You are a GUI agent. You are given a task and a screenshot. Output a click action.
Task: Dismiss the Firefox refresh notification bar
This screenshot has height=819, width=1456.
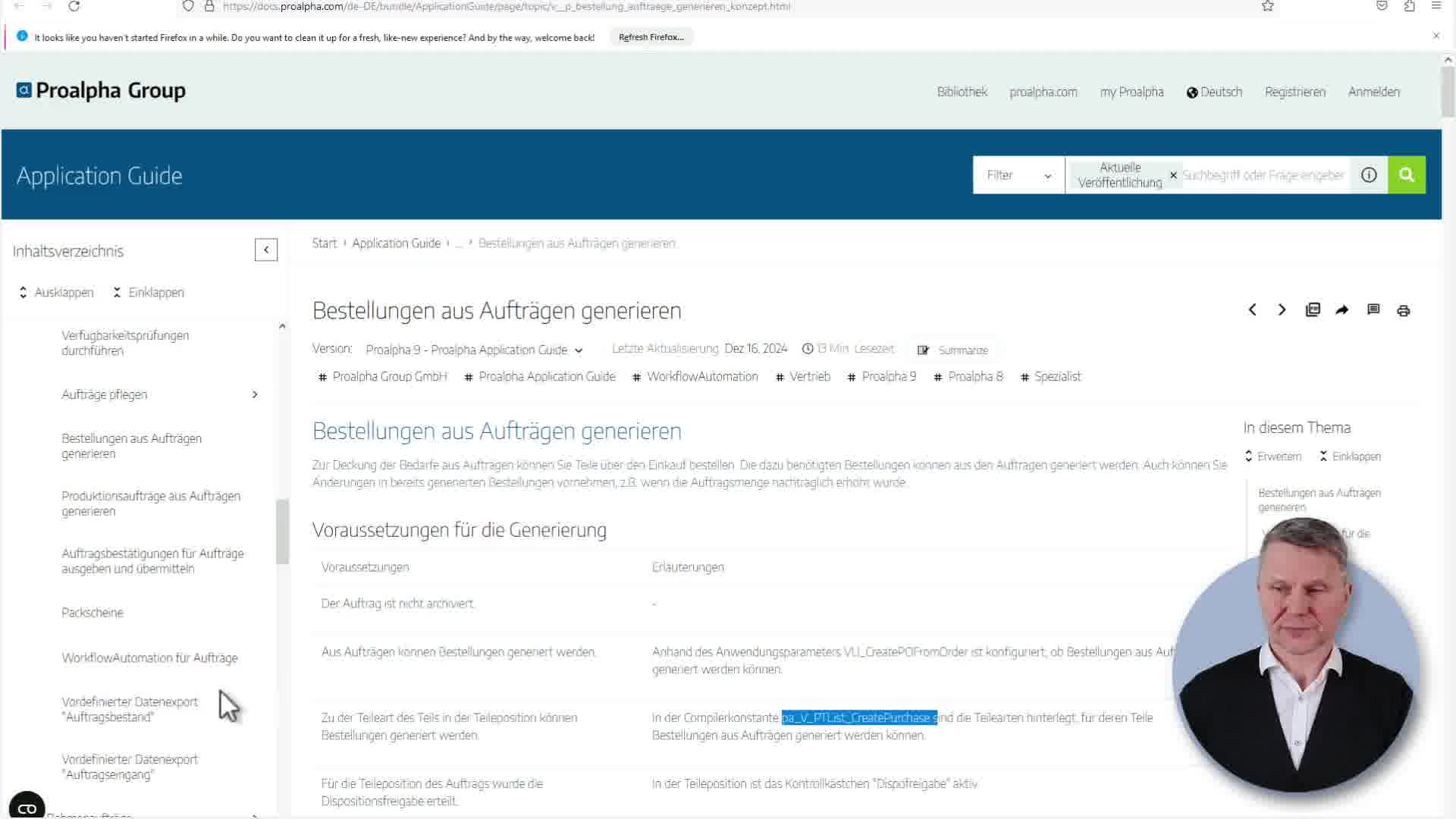coord(1436,36)
